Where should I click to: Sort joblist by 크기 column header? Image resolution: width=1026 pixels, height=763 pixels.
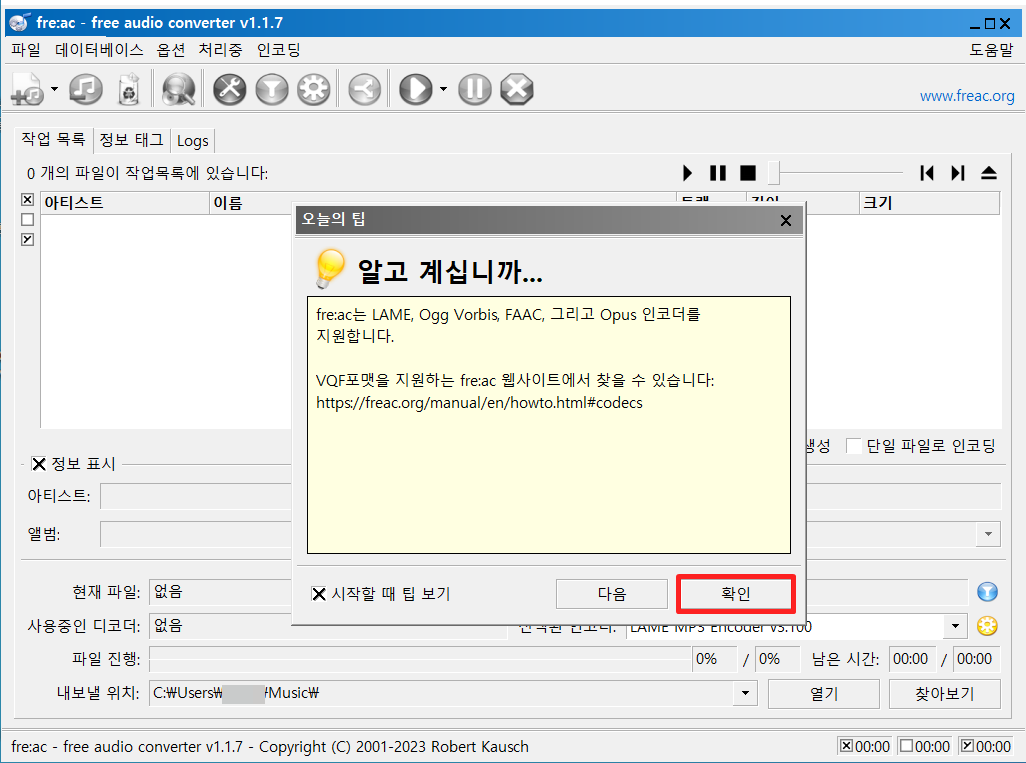(x=929, y=203)
